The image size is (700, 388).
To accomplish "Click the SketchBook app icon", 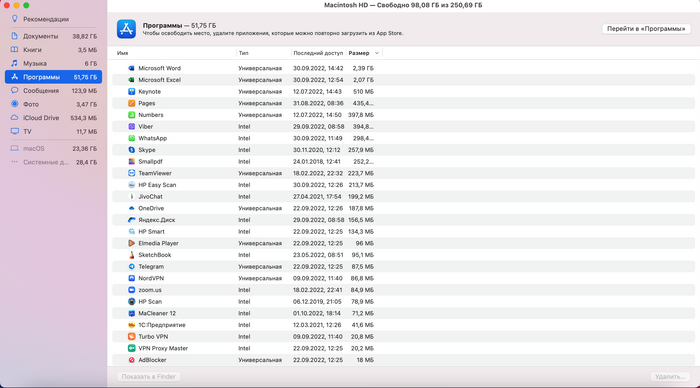I will click(x=131, y=255).
